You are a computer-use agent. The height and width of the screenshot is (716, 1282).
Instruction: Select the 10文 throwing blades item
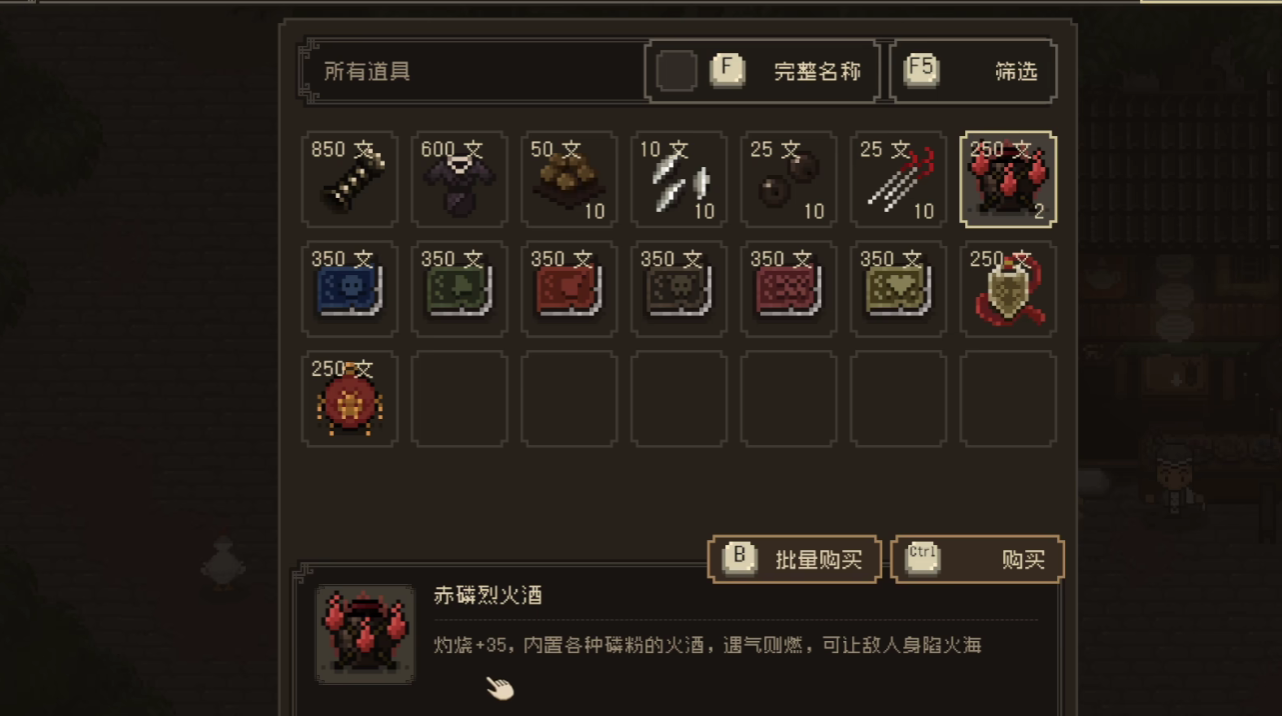(679, 179)
